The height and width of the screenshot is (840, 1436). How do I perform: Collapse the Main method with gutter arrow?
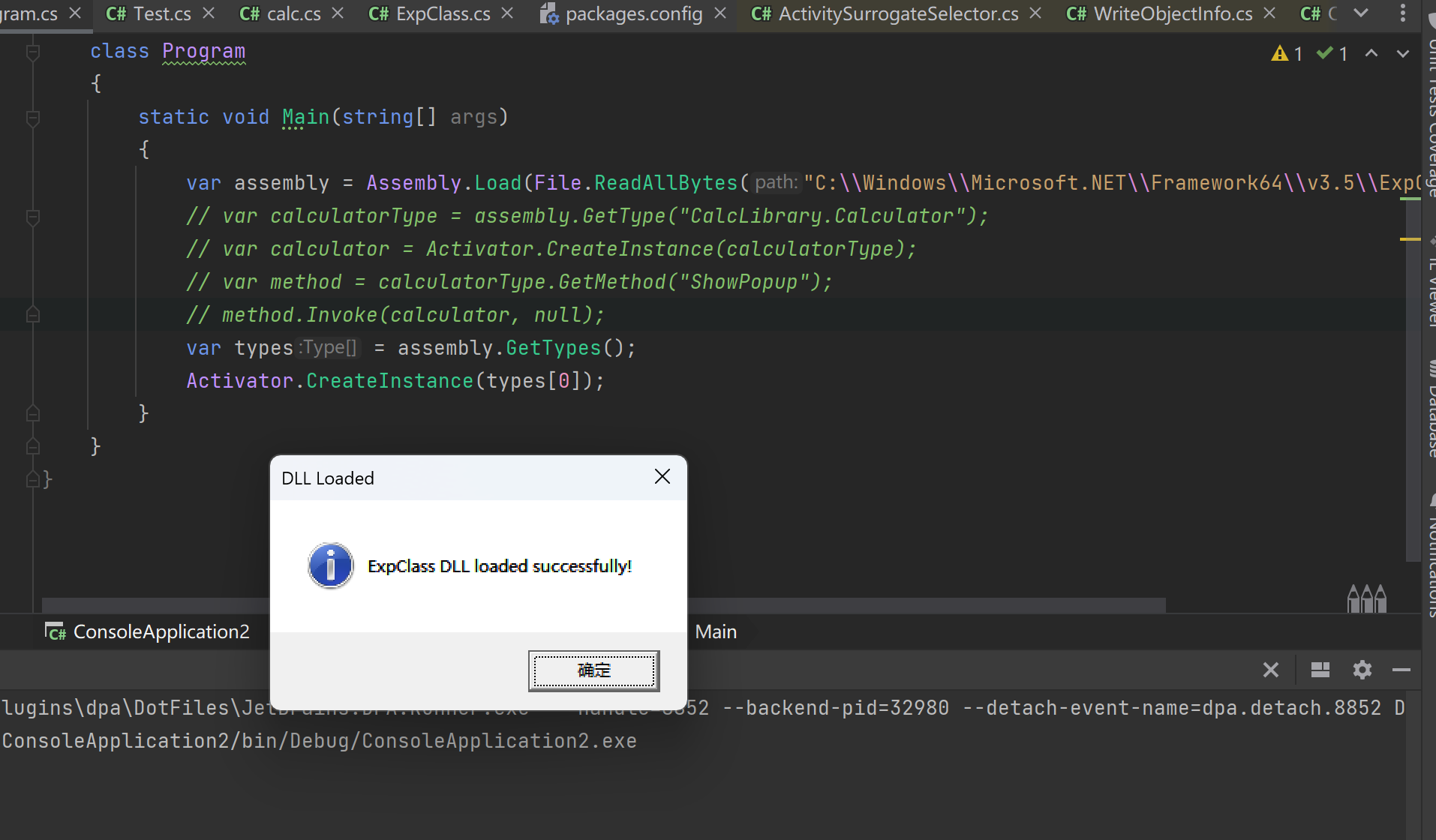click(x=32, y=118)
